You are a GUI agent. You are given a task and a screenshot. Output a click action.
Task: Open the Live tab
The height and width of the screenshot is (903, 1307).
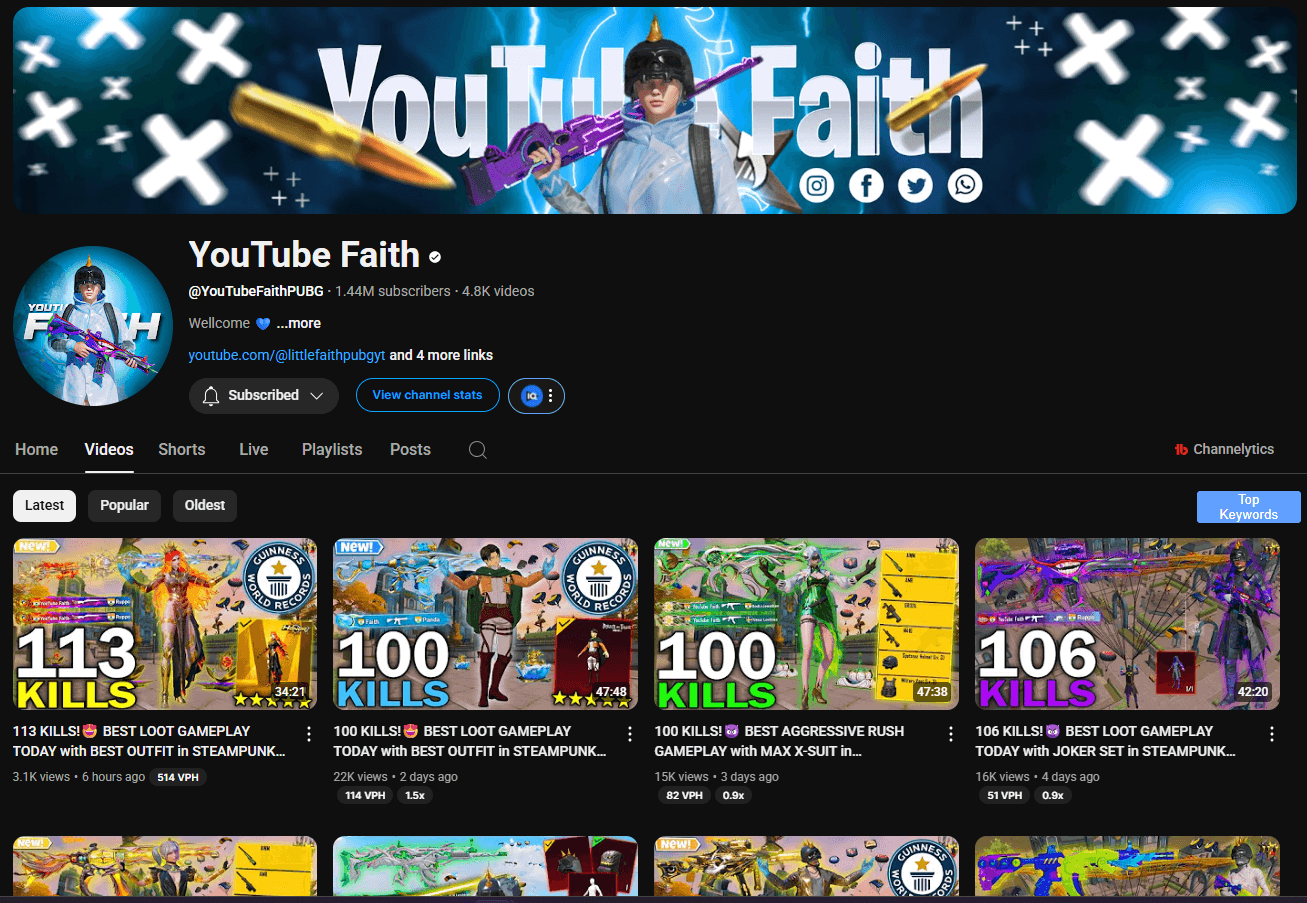[254, 450]
